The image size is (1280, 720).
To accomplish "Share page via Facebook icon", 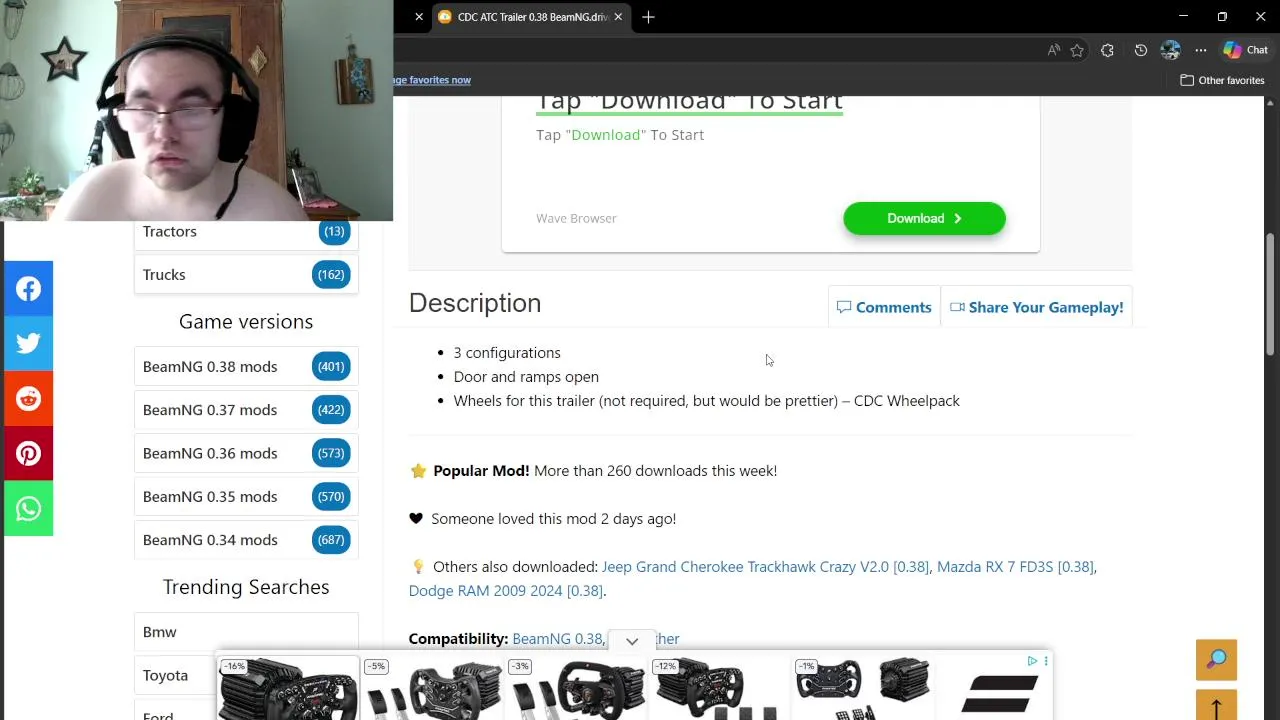I will pos(28,289).
